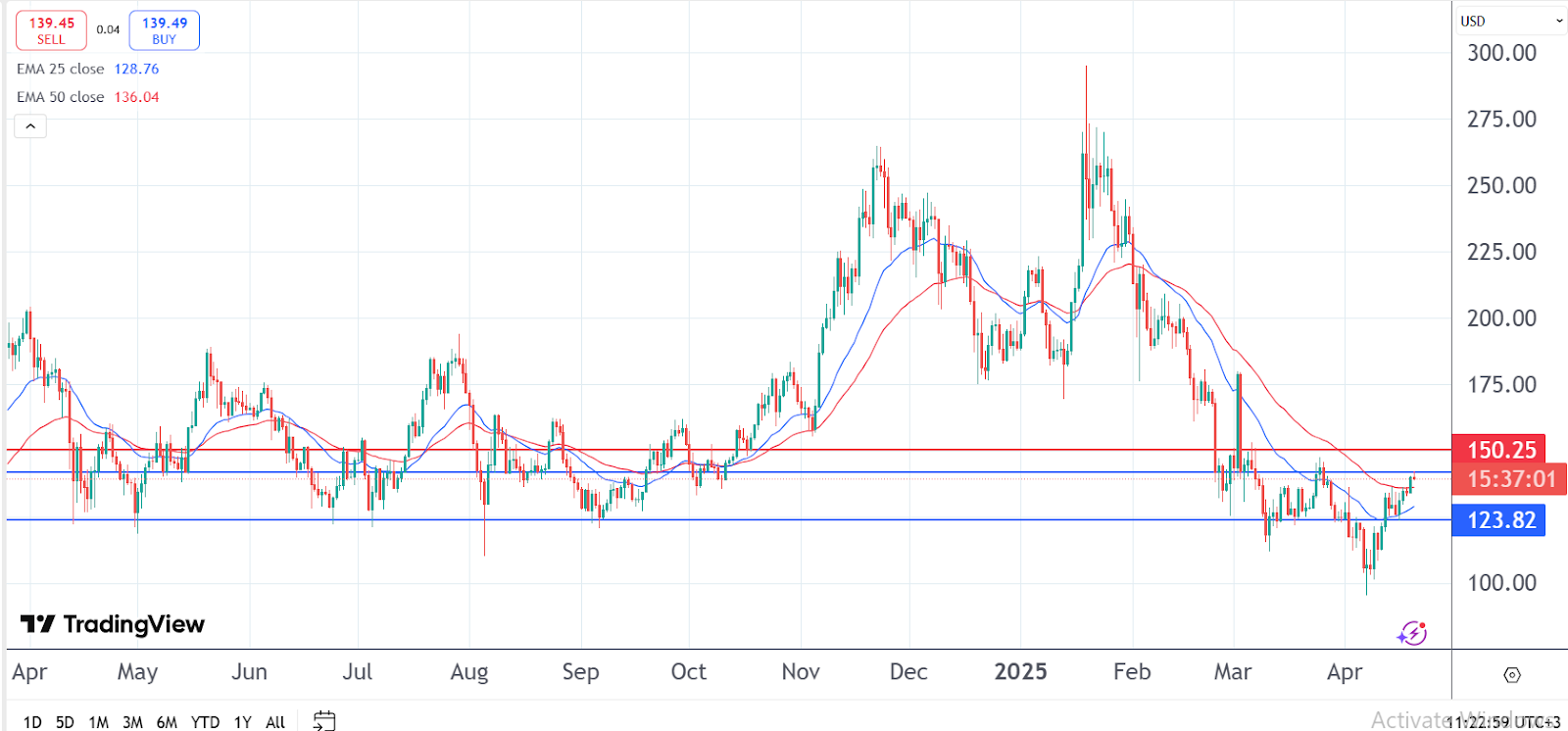Click the red 150.25 price line label
Screen dimensions: 1568x731
coord(1499,450)
